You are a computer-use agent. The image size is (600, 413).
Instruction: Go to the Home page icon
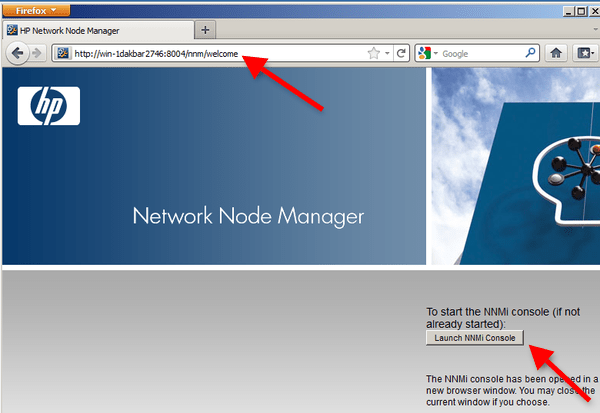[x=556, y=53]
